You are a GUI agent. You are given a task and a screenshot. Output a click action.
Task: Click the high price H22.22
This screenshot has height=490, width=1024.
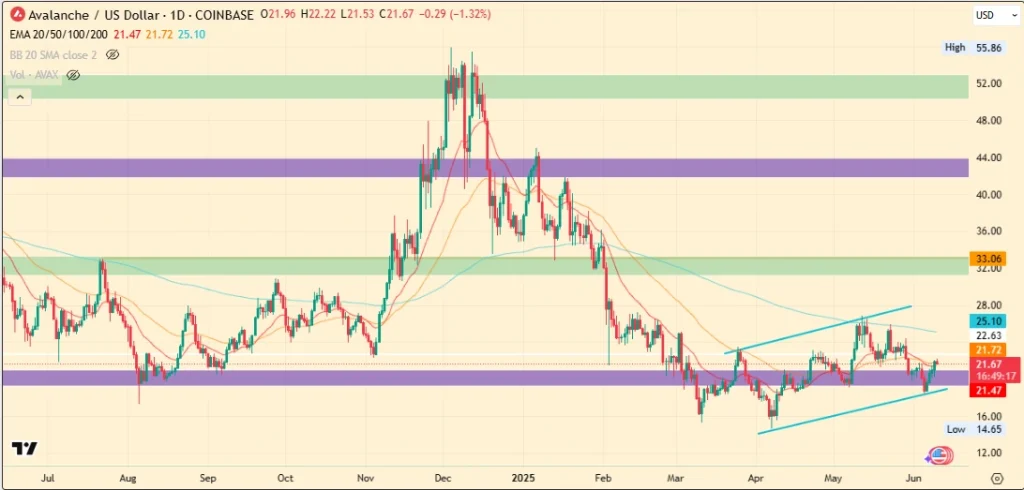pos(317,14)
